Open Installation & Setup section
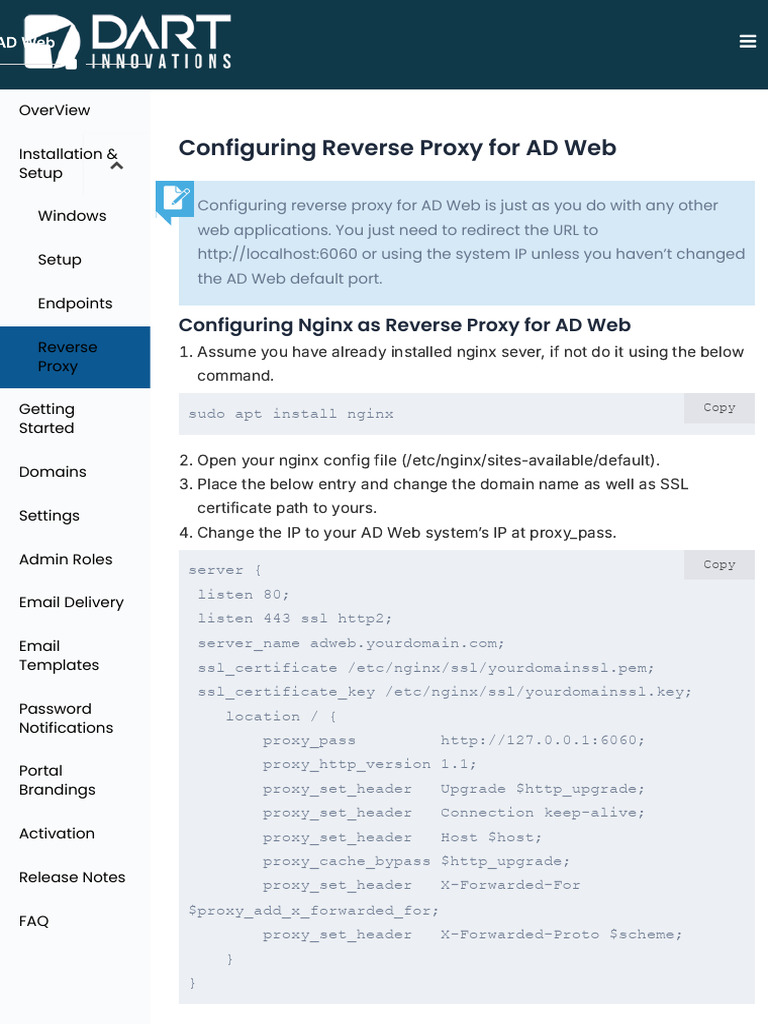 (68, 163)
